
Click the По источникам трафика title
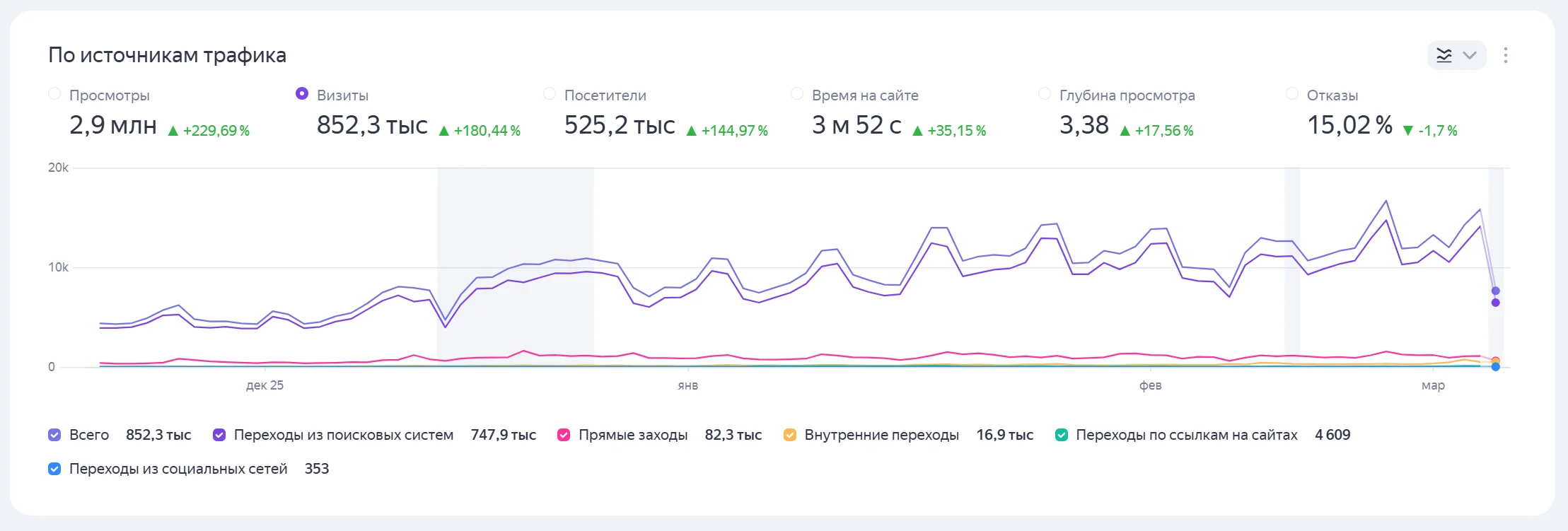pyautogui.click(x=167, y=55)
